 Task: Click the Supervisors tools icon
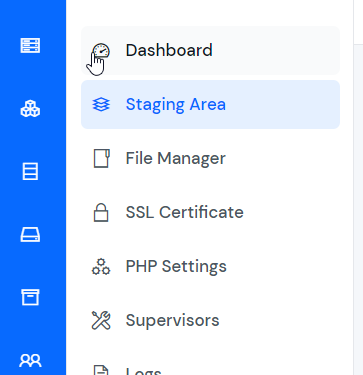point(101,320)
